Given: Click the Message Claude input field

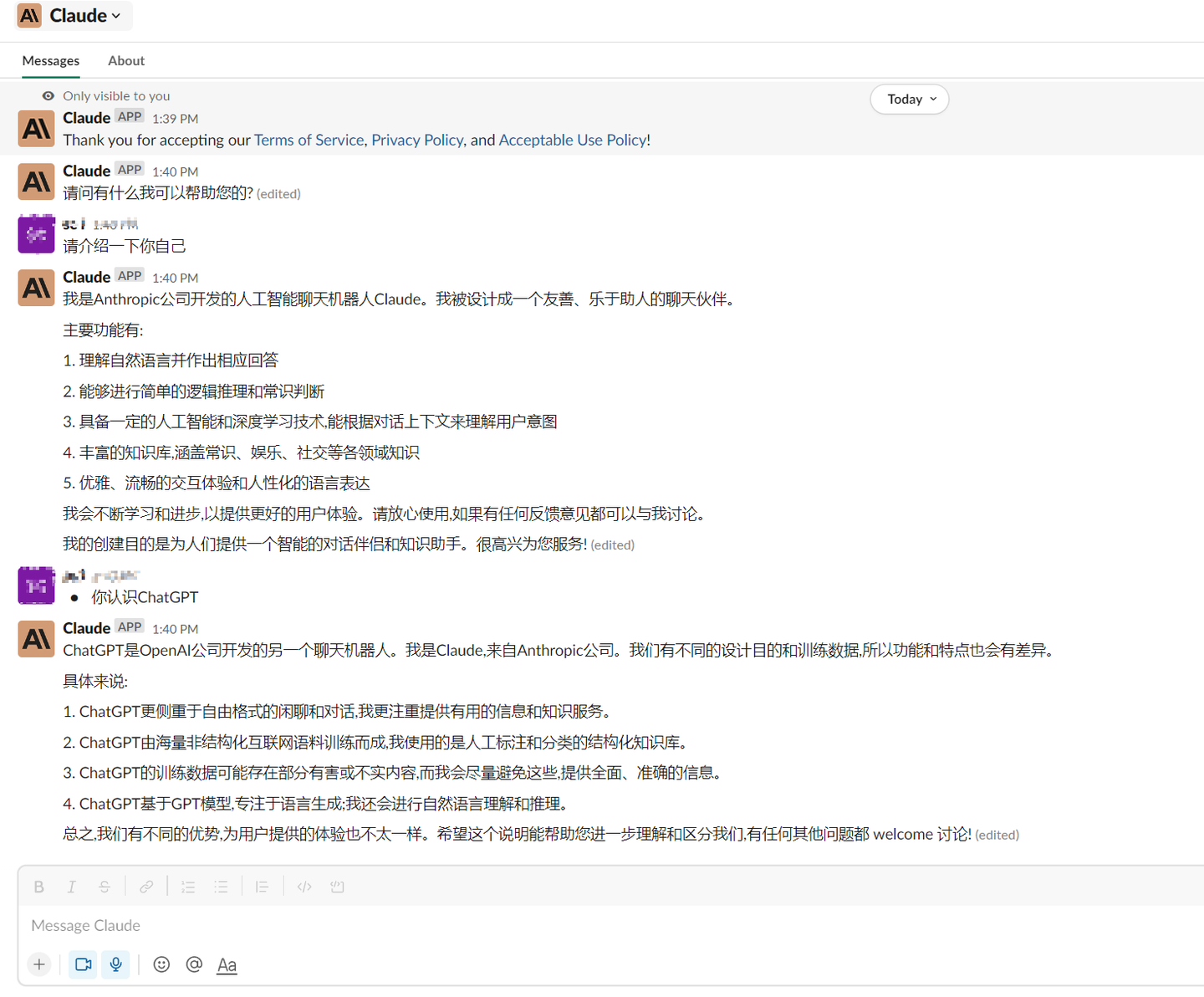Looking at the screenshot, I should pos(334,925).
